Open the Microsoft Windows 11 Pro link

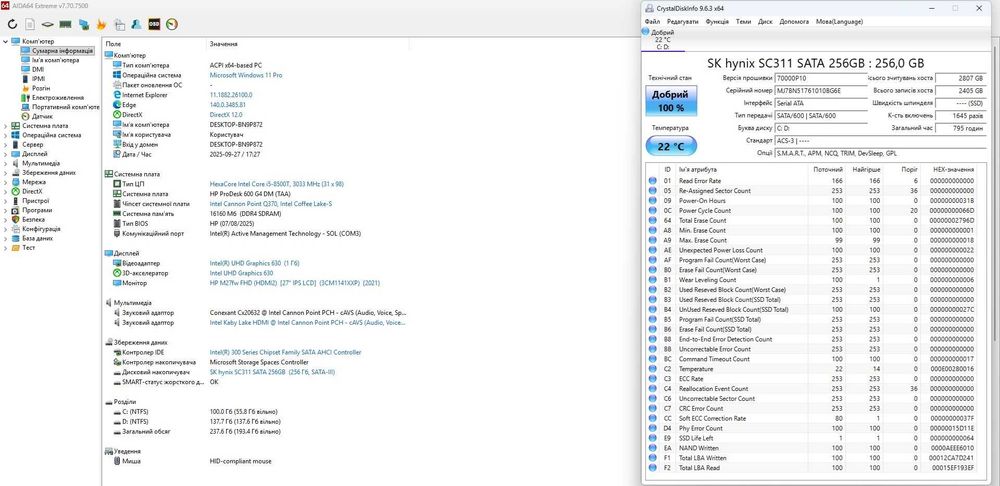(246, 75)
